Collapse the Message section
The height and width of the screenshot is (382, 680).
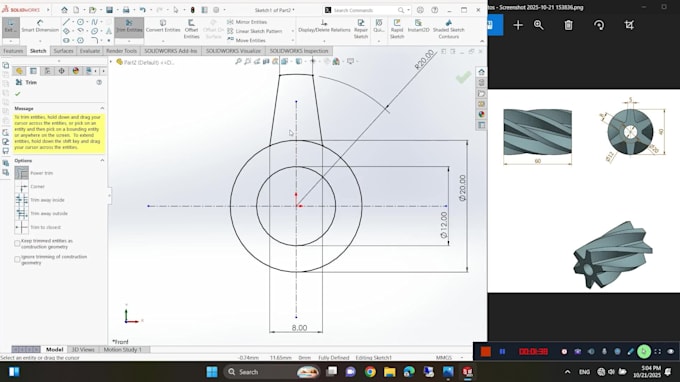[102, 108]
